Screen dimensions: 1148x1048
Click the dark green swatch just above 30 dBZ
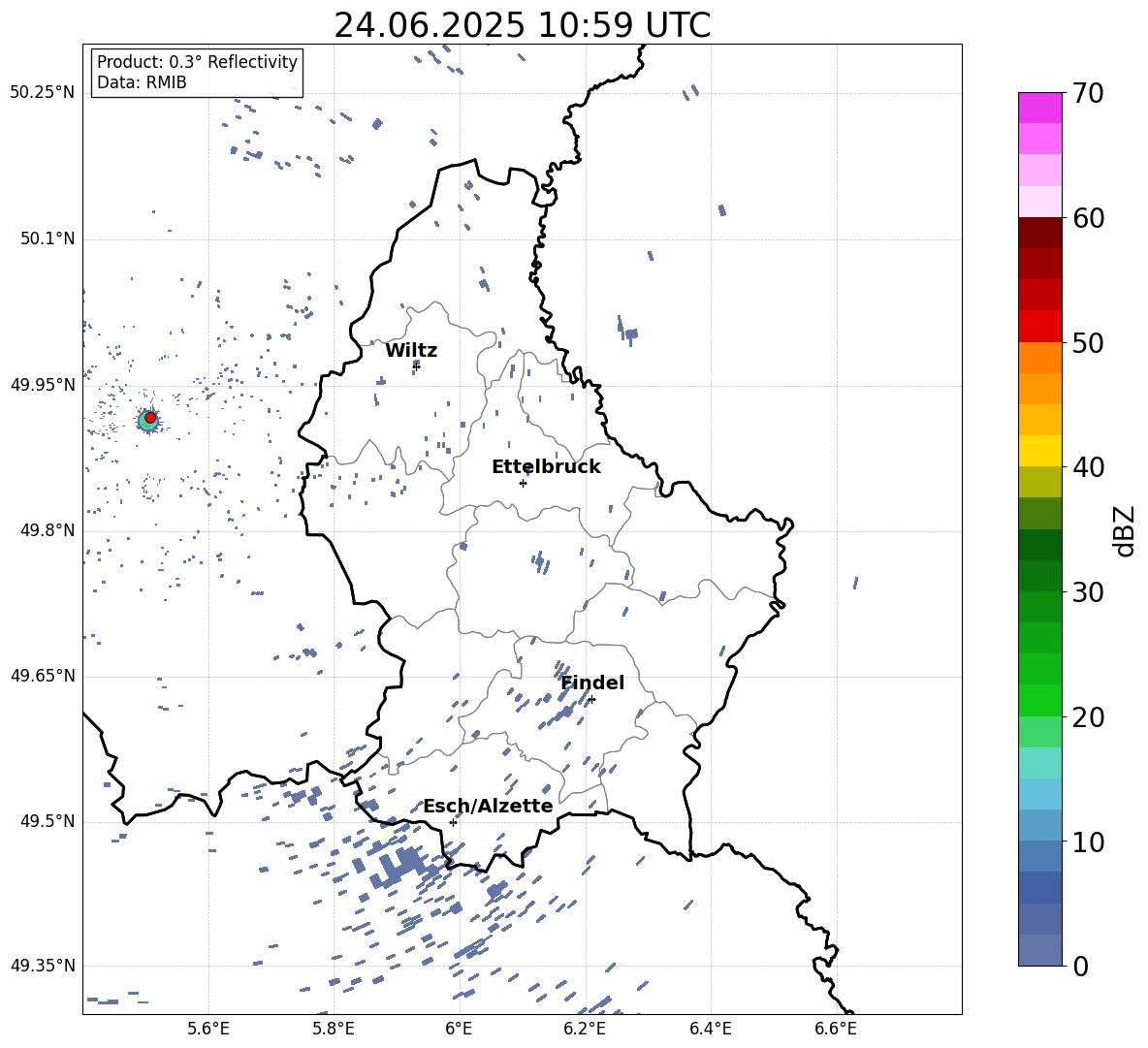coord(1039,576)
